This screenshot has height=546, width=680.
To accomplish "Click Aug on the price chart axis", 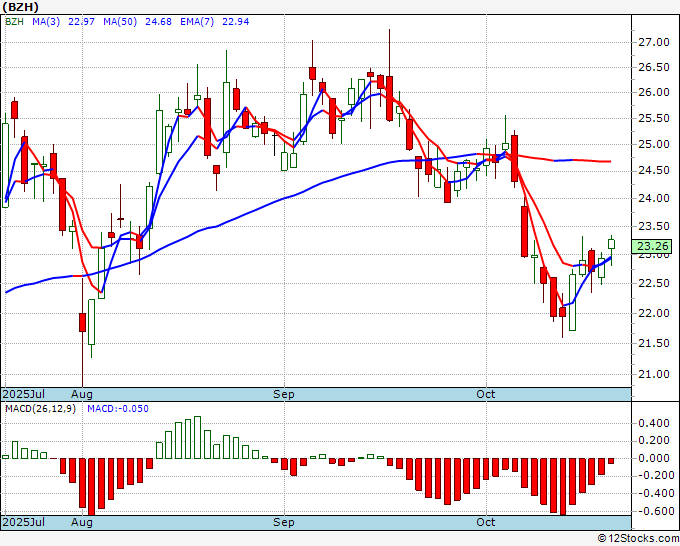I will 82,394.
